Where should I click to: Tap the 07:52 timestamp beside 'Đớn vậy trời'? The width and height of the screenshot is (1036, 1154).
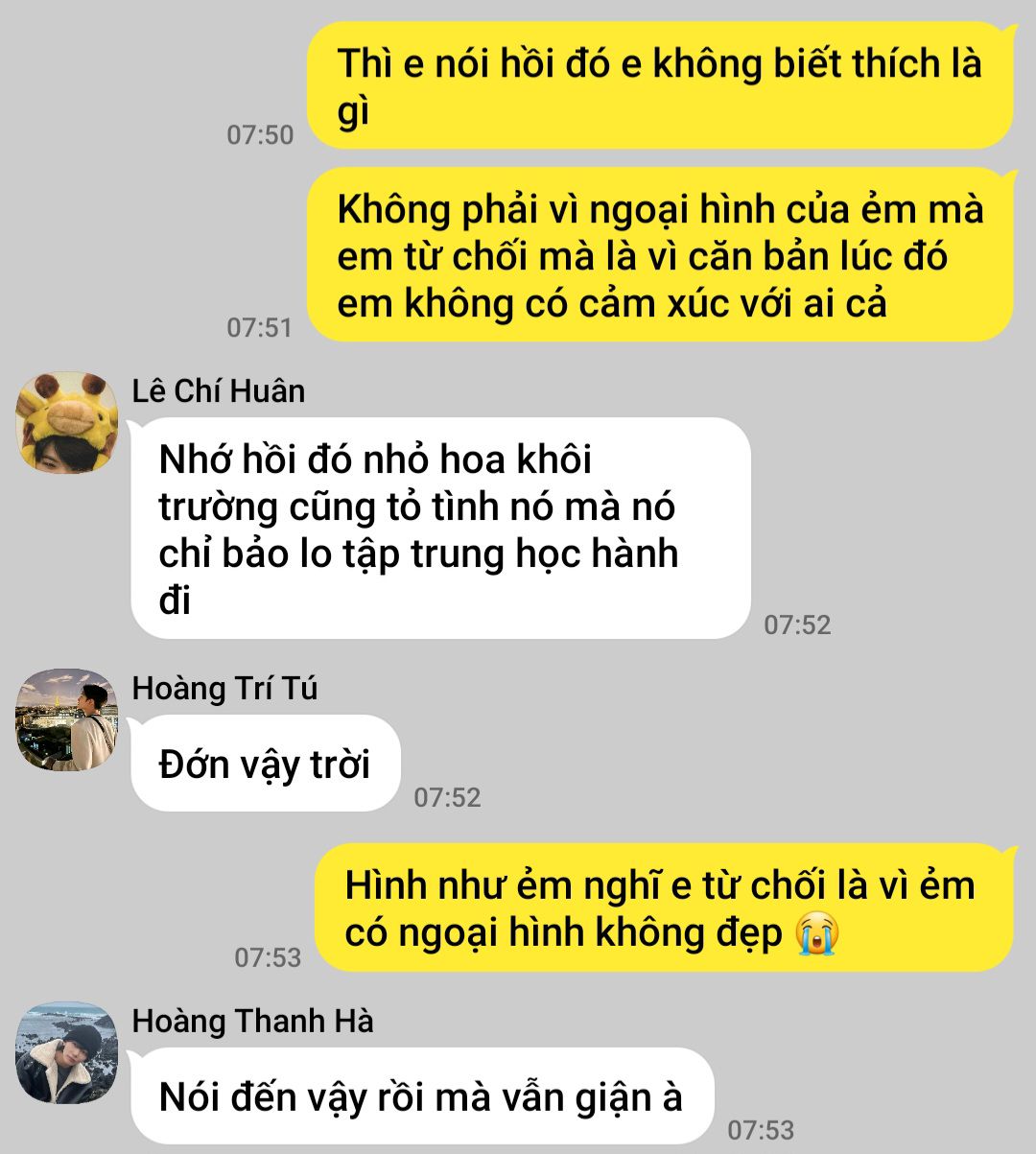(447, 797)
